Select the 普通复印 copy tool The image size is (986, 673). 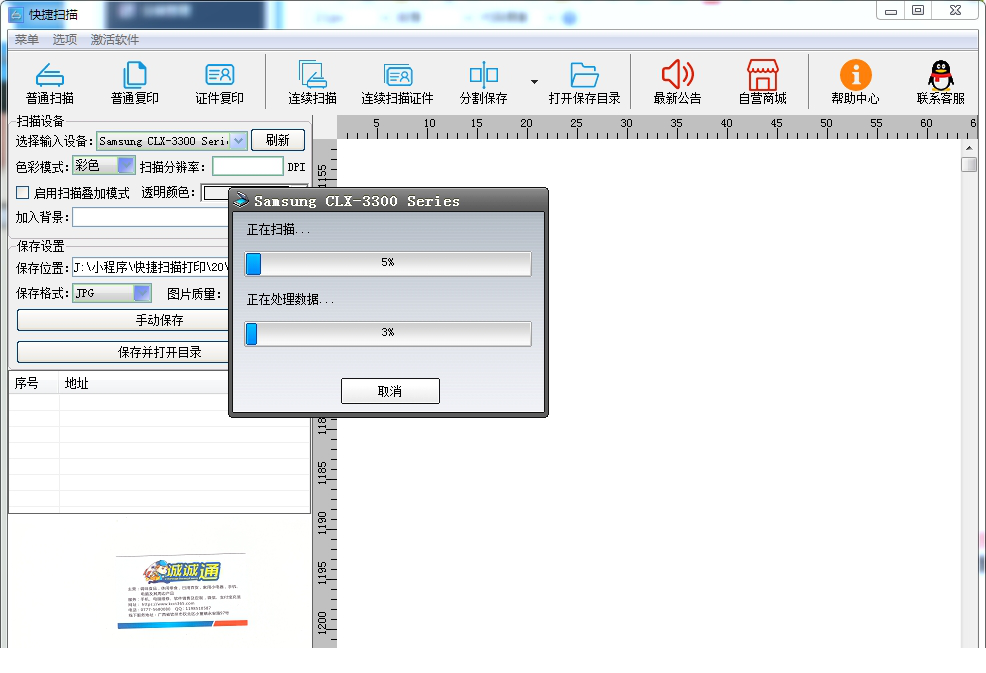pos(135,76)
